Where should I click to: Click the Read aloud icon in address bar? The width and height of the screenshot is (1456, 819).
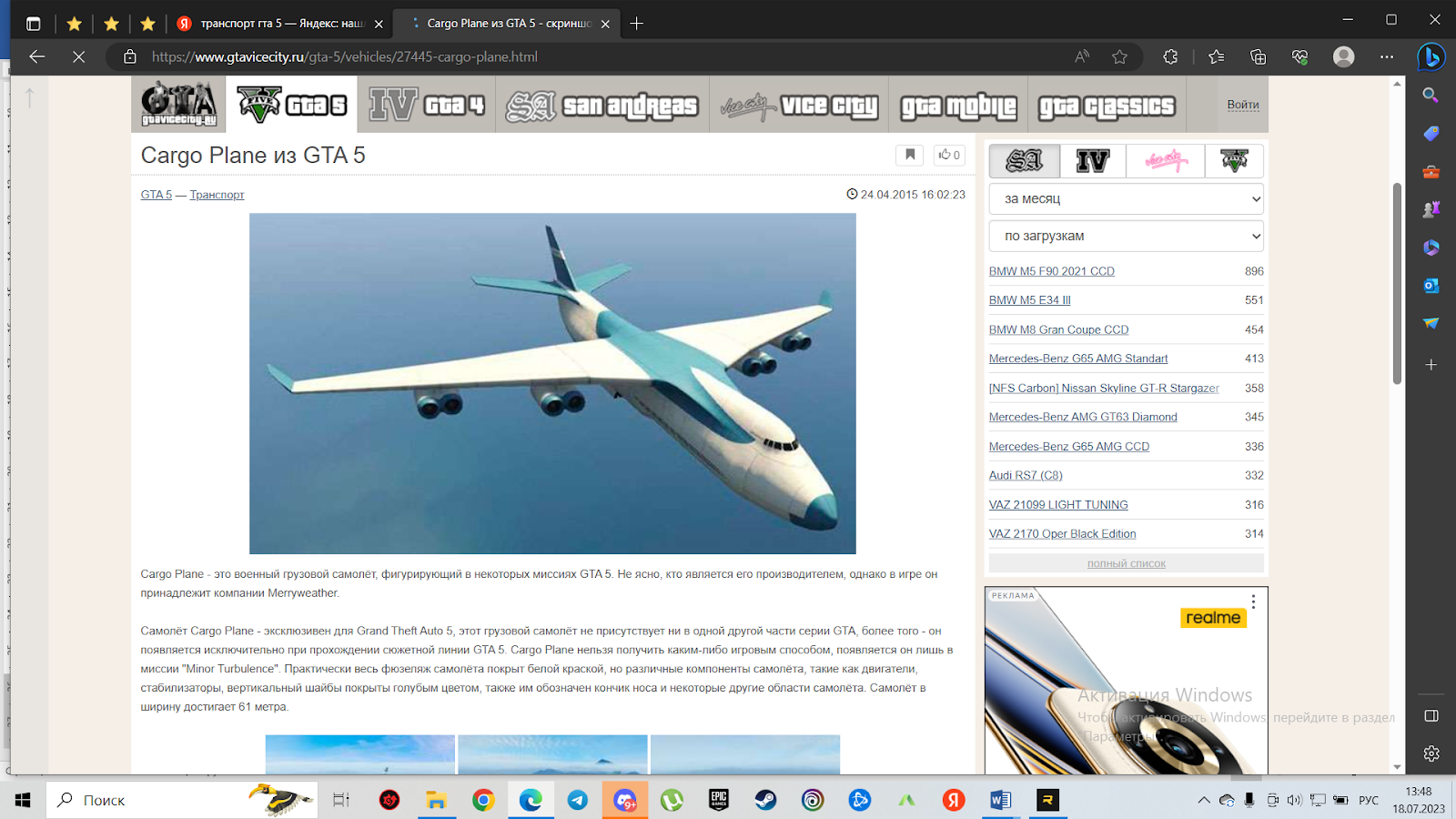coord(1082,56)
